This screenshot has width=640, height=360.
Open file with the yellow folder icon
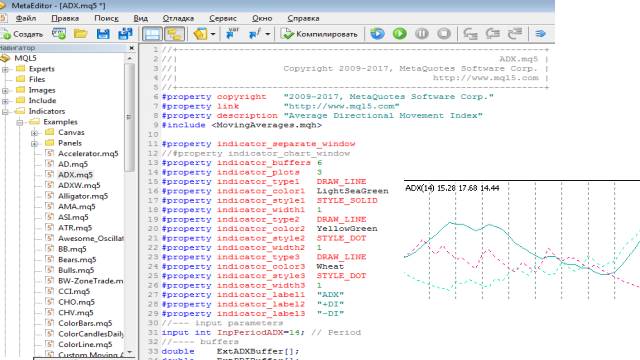tap(81, 34)
